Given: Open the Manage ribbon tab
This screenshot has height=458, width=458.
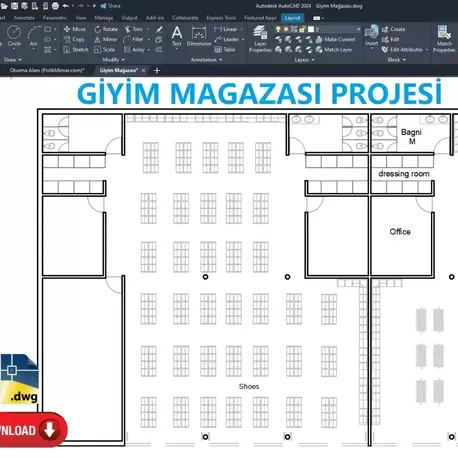Looking at the screenshot, I should coord(104,18).
